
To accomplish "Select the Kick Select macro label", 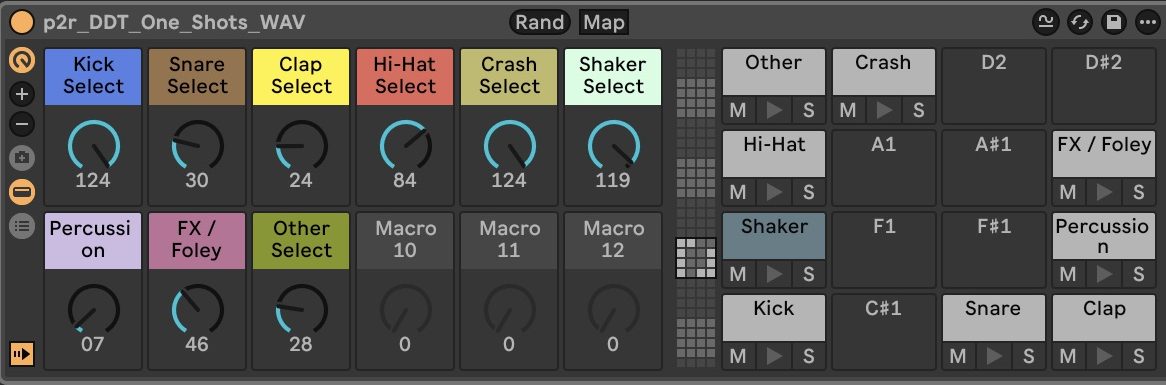I will pyautogui.click(x=93, y=77).
